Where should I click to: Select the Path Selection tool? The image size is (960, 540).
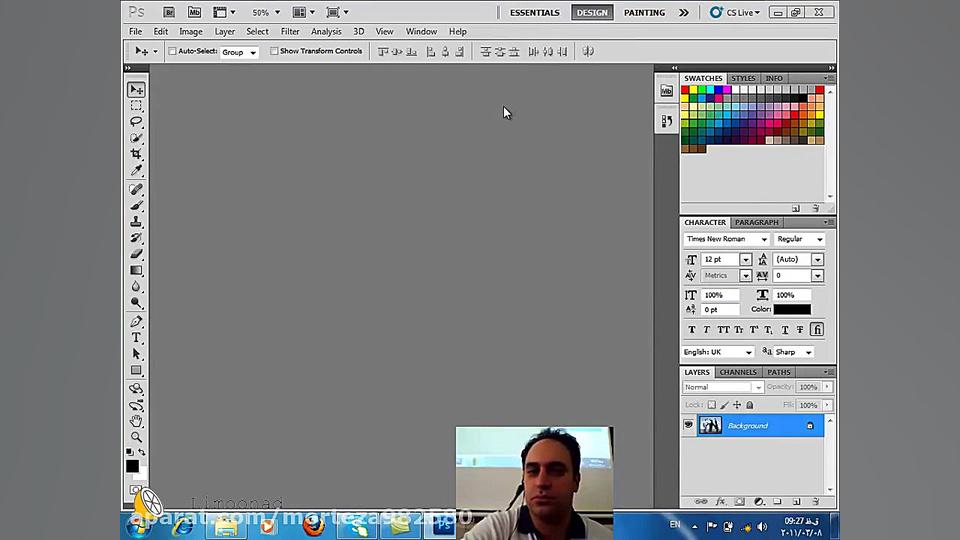click(136, 354)
